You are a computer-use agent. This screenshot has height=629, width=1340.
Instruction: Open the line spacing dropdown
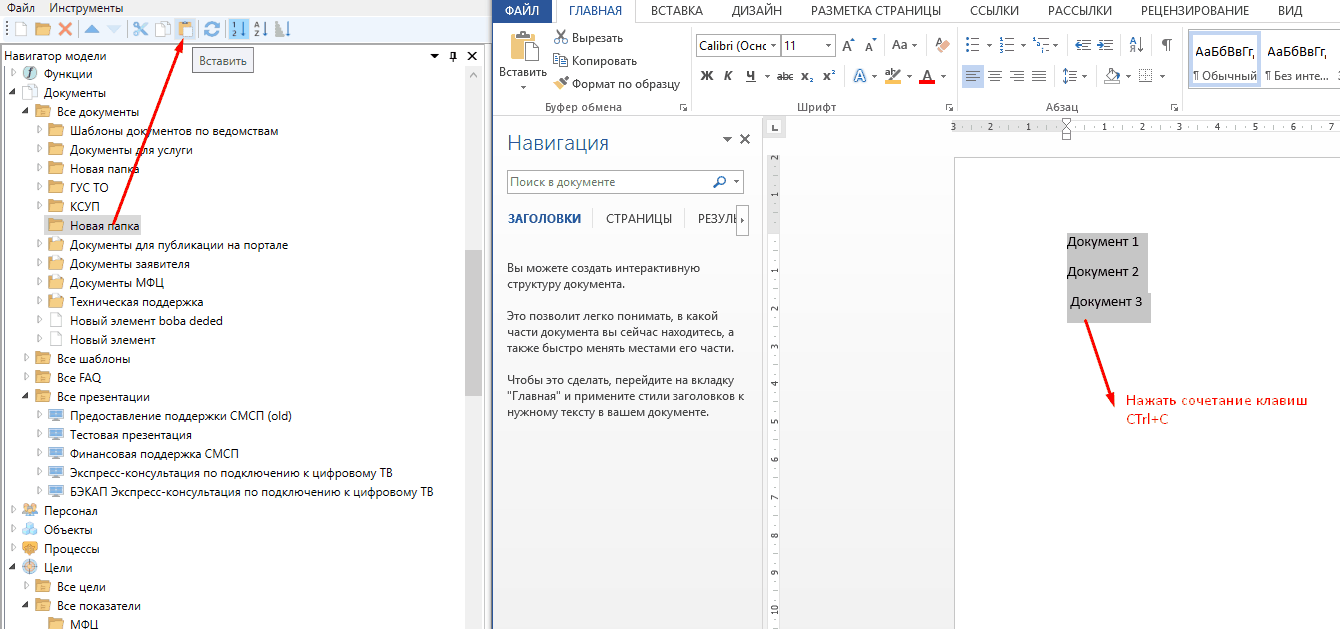coord(1085,76)
